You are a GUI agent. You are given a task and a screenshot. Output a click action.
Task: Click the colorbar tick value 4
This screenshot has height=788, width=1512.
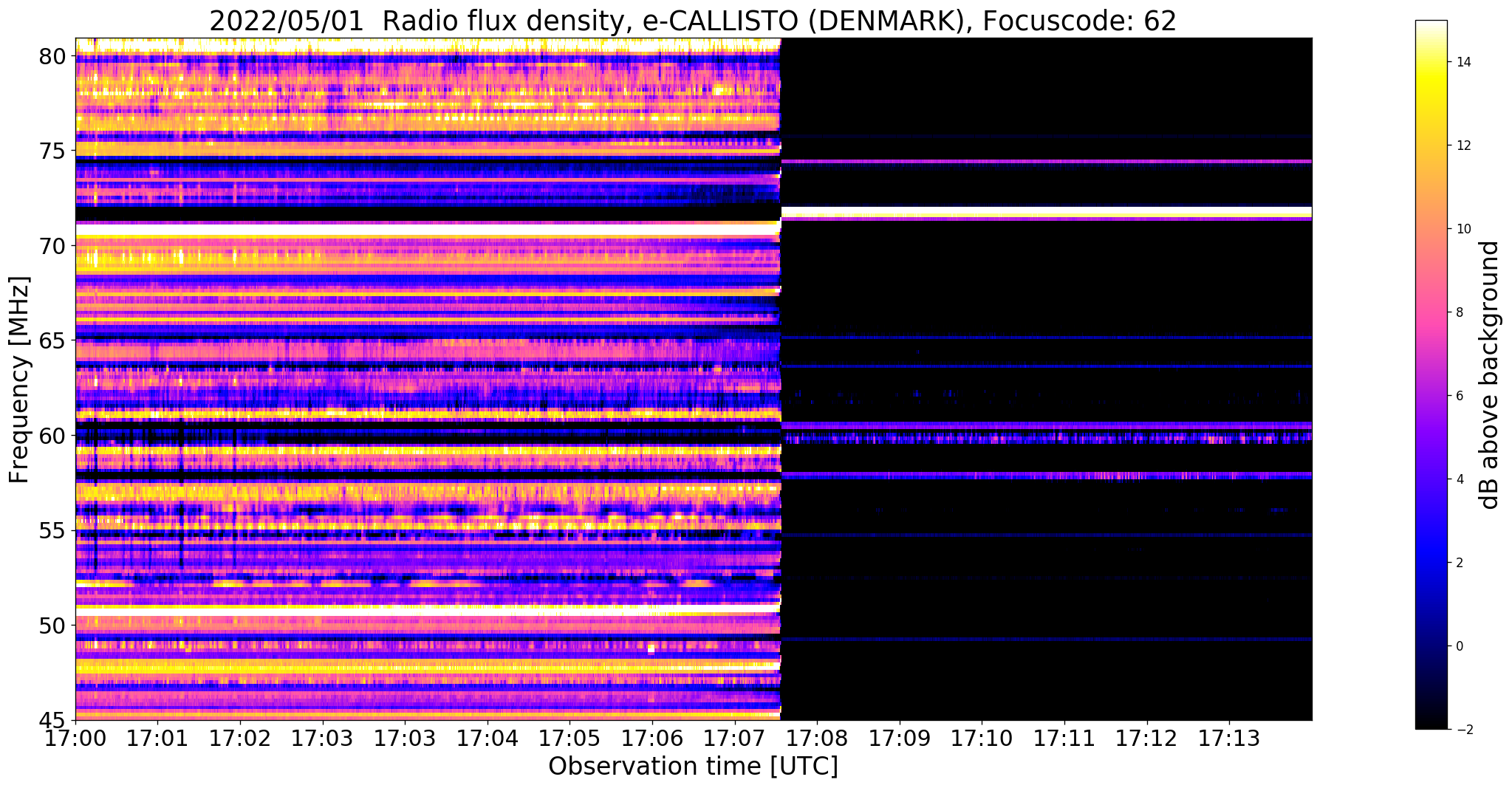pyautogui.click(x=1459, y=479)
